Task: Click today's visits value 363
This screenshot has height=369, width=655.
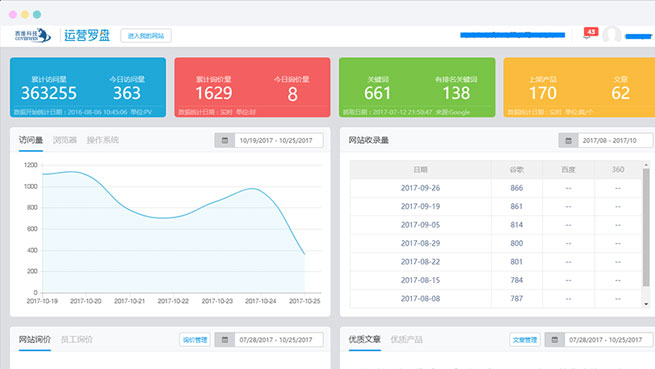Action: pos(127,93)
